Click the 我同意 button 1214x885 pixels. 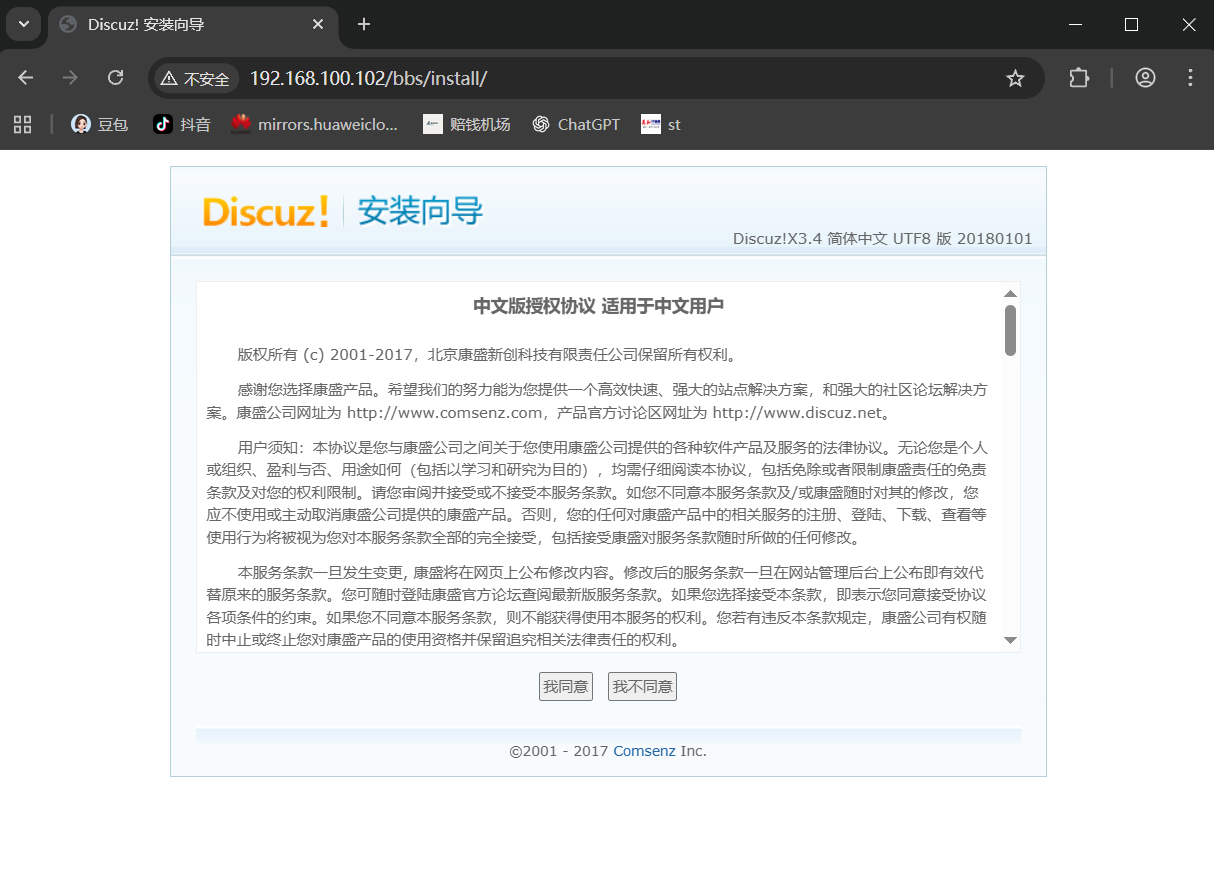[565, 686]
